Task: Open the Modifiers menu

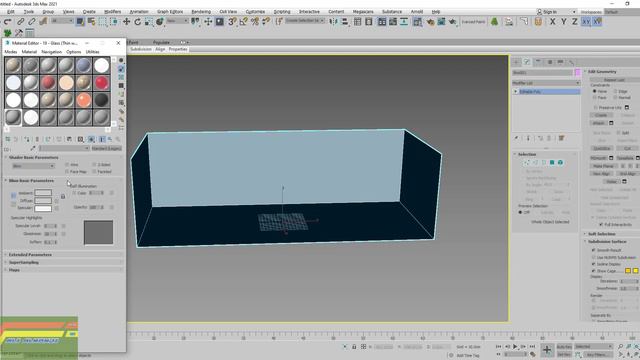Action: pyautogui.click(x=112, y=11)
